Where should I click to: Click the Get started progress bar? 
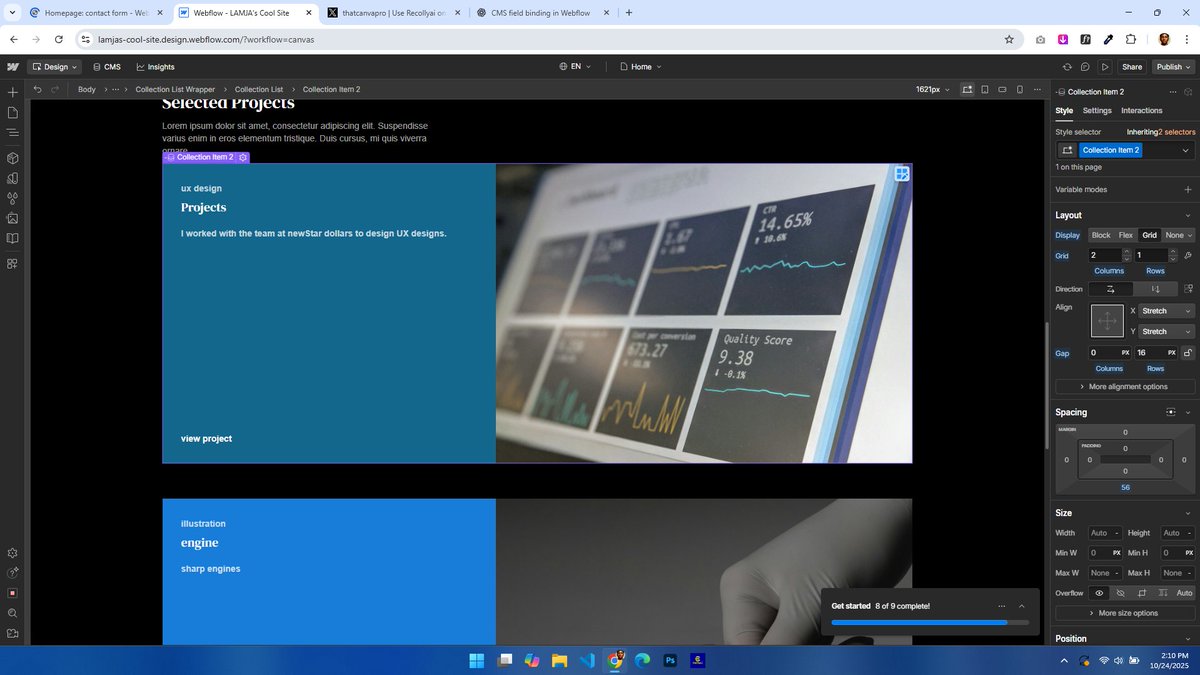coord(930,622)
